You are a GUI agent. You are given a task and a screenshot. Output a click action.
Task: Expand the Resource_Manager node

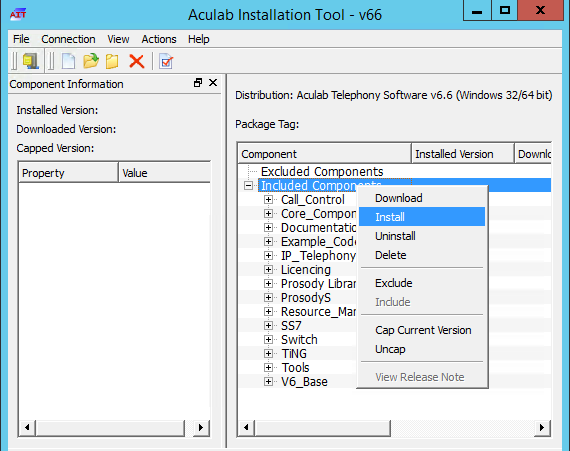[x=268, y=311]
